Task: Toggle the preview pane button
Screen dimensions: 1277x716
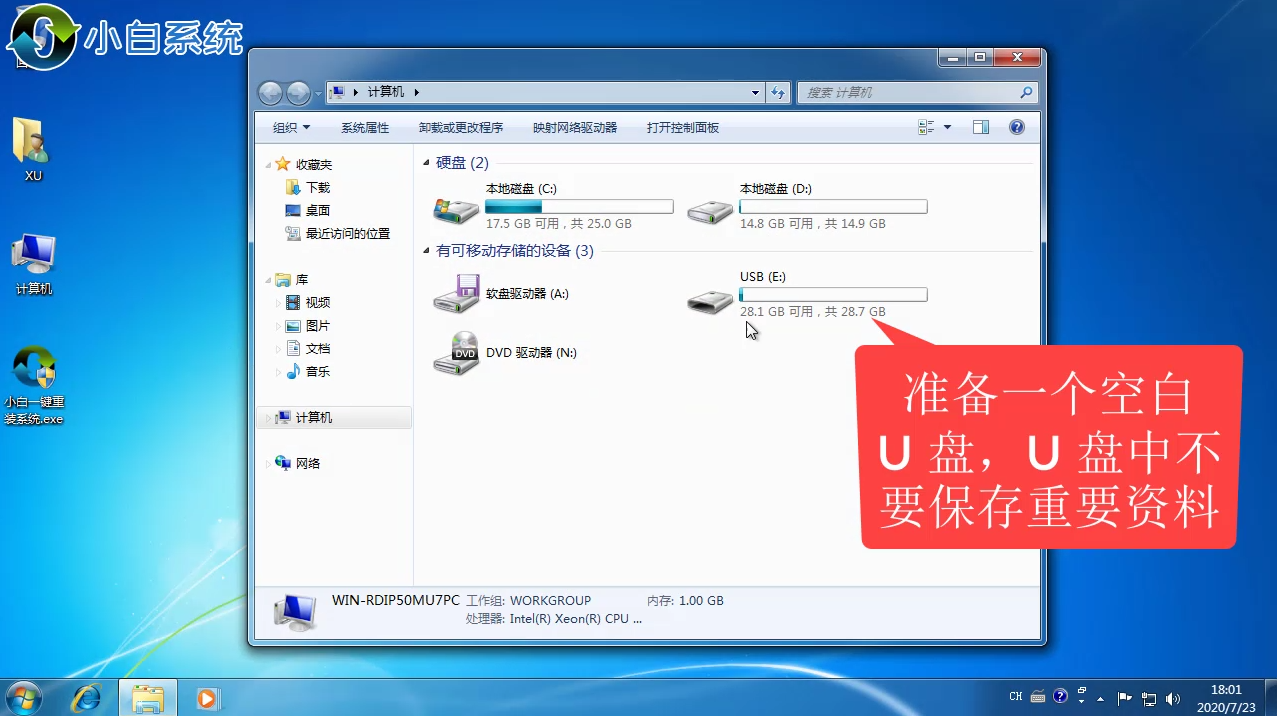Action: click(981, 127)
